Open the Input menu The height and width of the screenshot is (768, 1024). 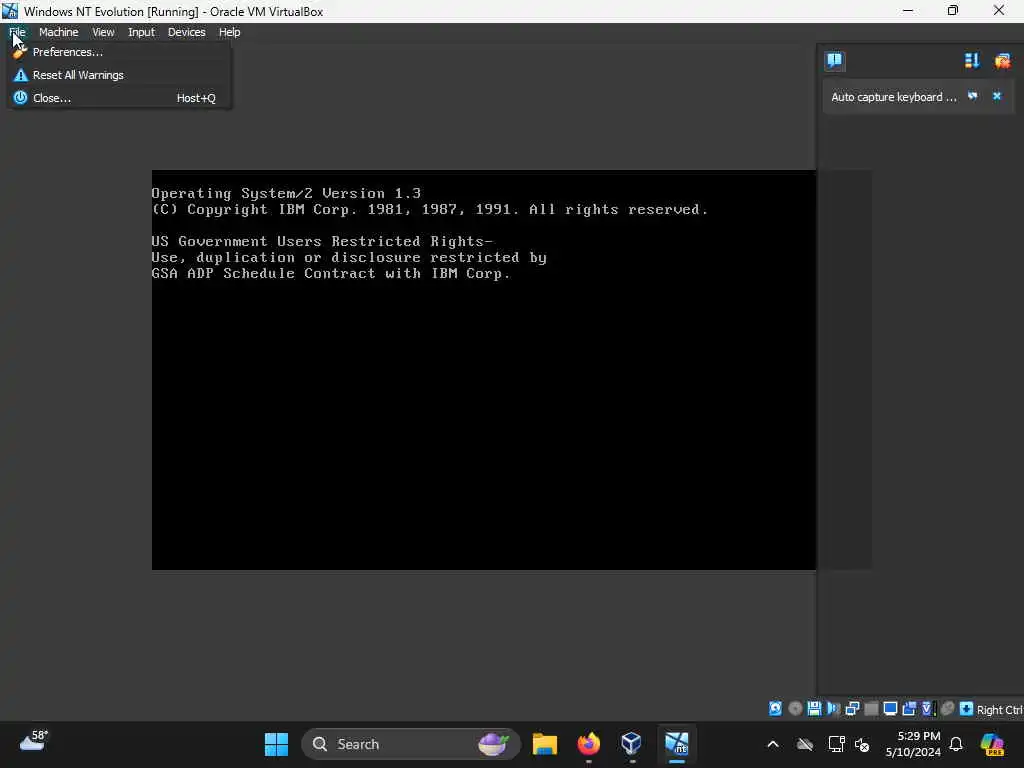pos(141,32)
